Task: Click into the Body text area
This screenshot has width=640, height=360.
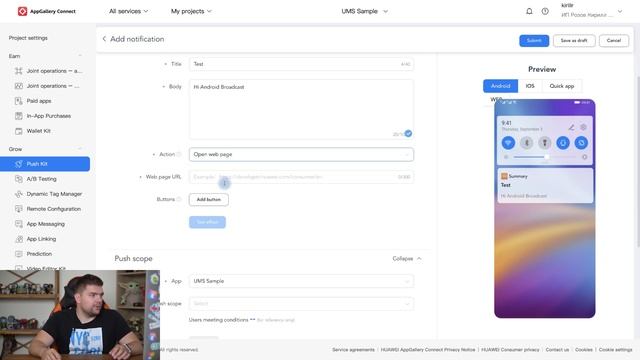Action: tap(301, 109)
